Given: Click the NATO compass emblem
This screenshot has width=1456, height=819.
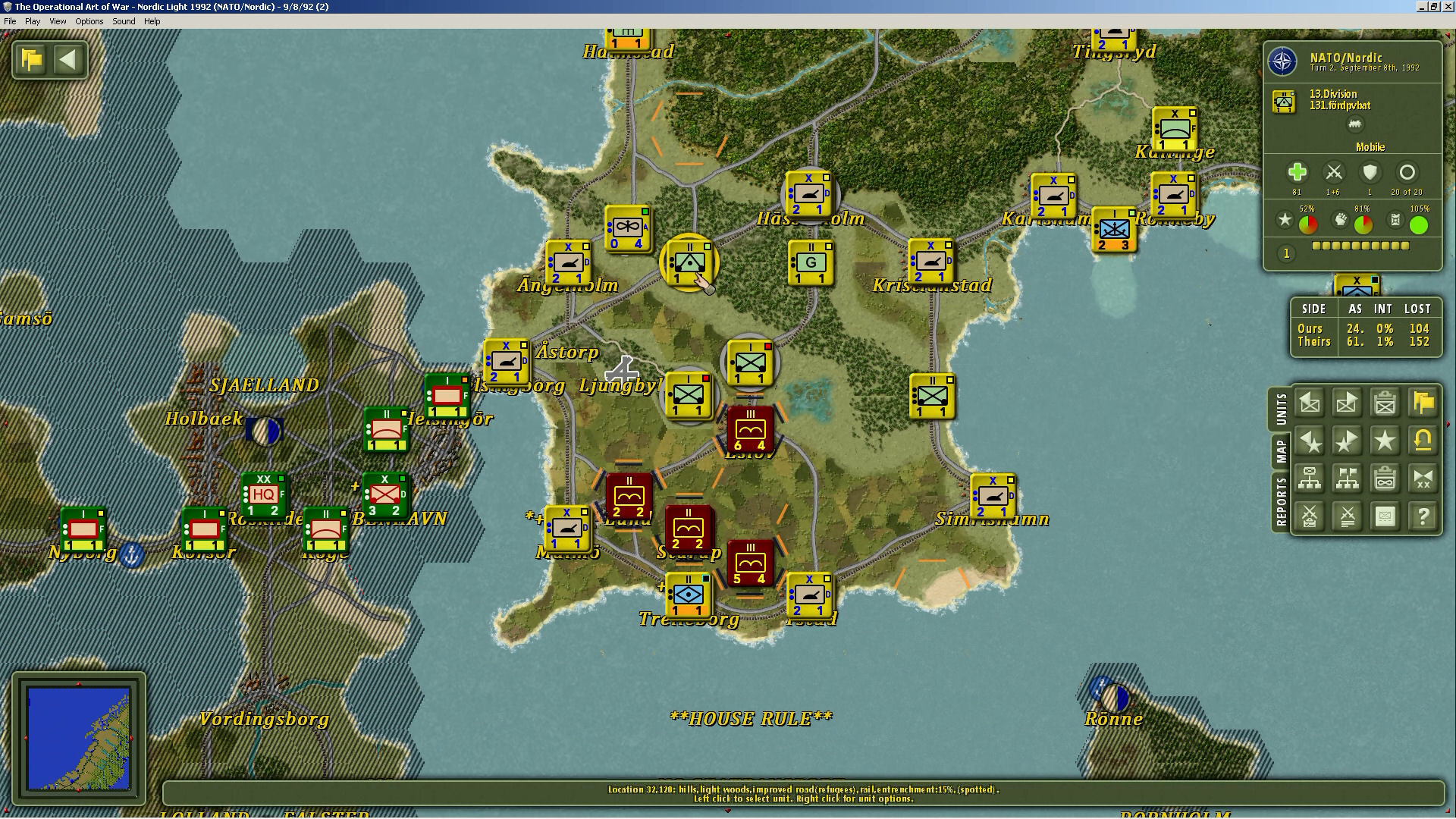Looking at the screenshot, I should 1283,61.
